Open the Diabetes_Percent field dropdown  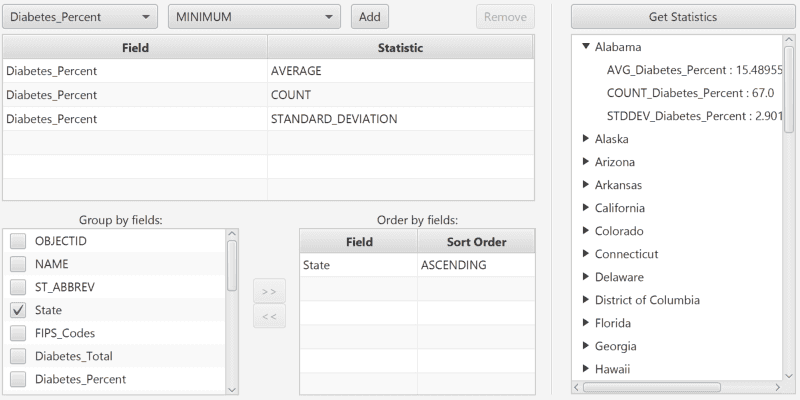tap(80, 17)
